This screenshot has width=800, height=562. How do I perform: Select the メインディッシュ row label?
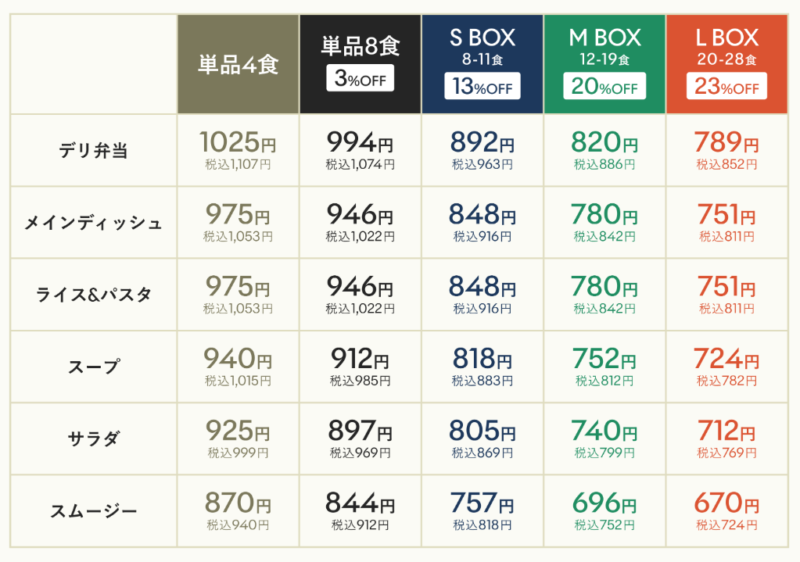point(93,223)
